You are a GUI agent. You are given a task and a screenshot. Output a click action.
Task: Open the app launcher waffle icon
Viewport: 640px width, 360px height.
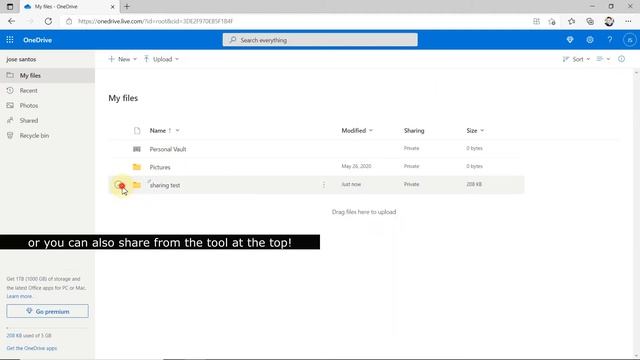[10, 40]
